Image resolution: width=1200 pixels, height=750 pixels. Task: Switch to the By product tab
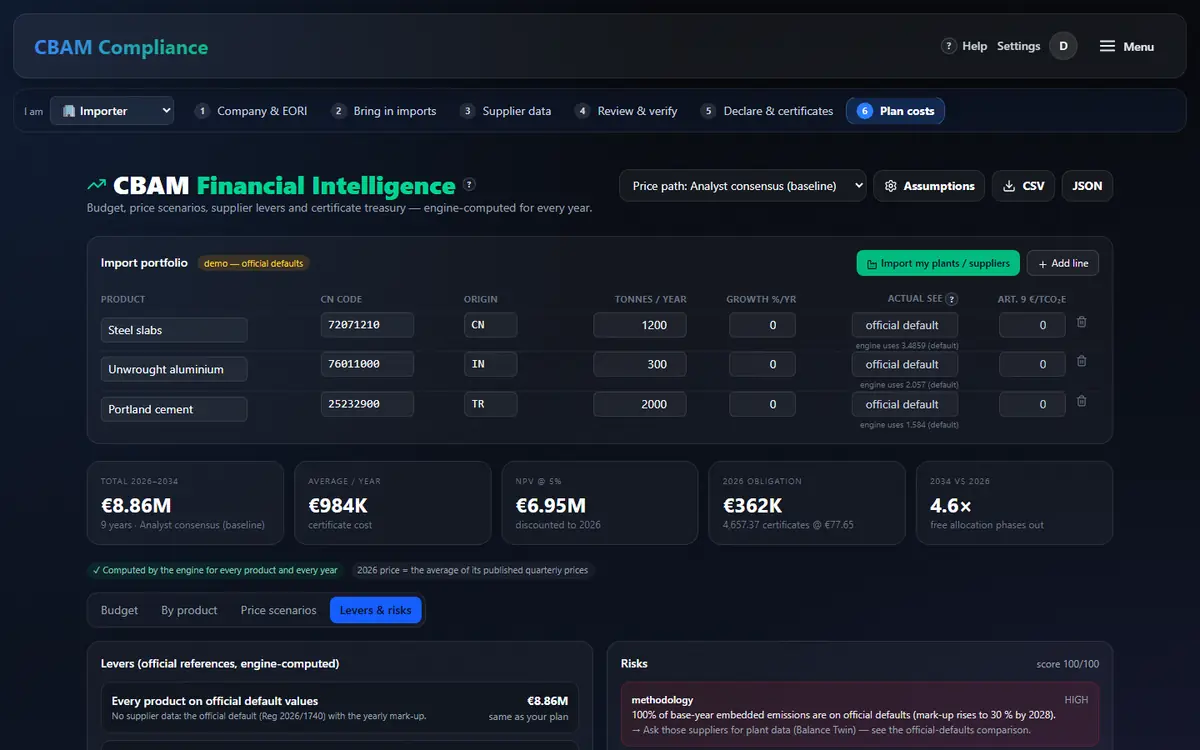[189, 610]
